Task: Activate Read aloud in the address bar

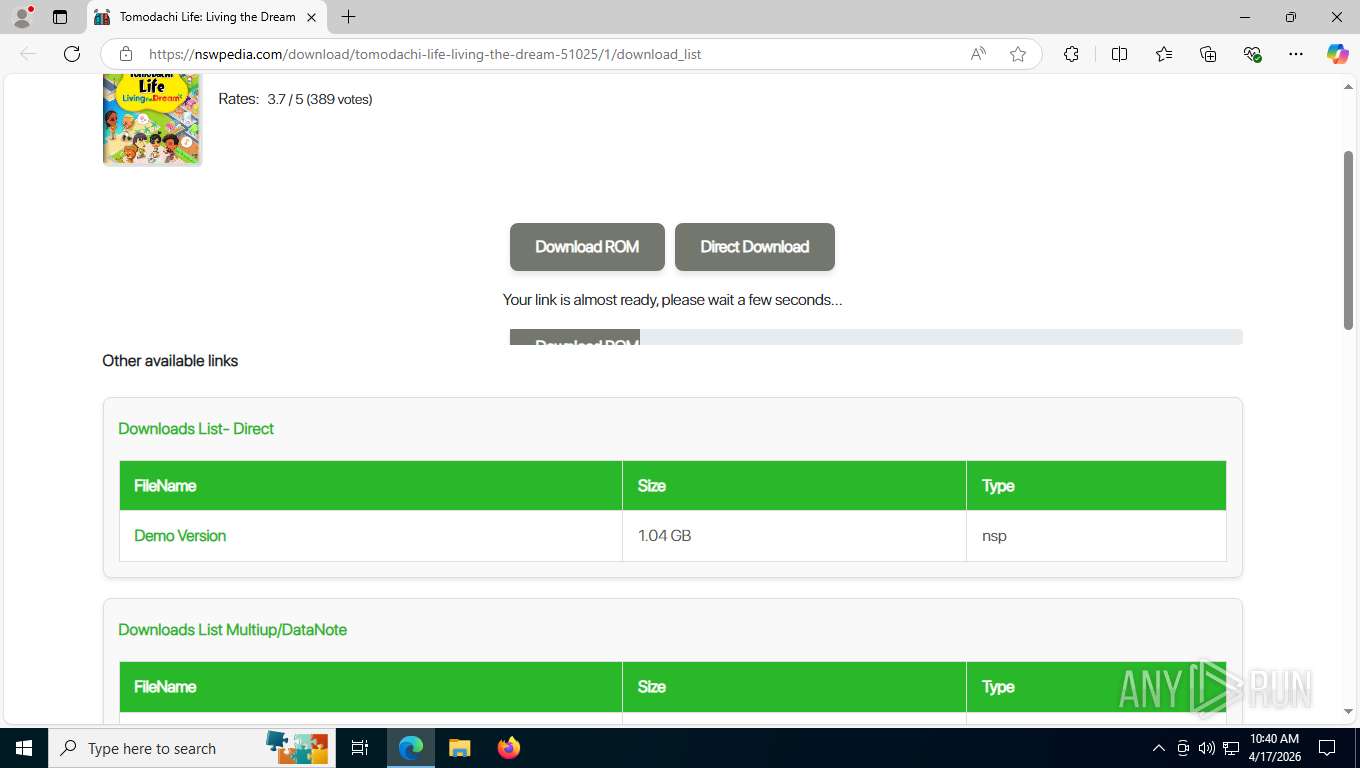Action: tap(978, 54)
